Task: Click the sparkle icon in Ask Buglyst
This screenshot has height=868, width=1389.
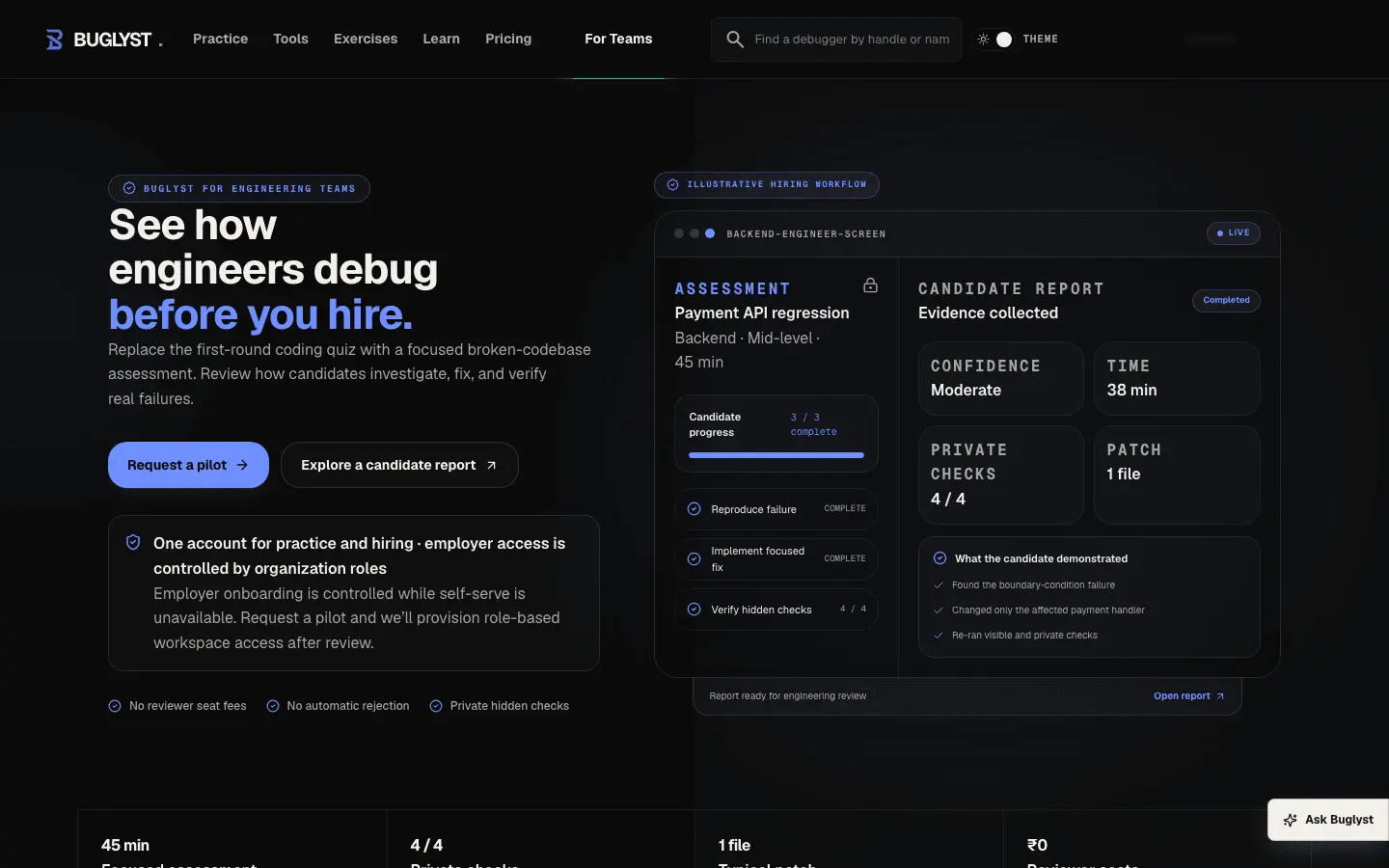Action: click(x=1290, y=820)
